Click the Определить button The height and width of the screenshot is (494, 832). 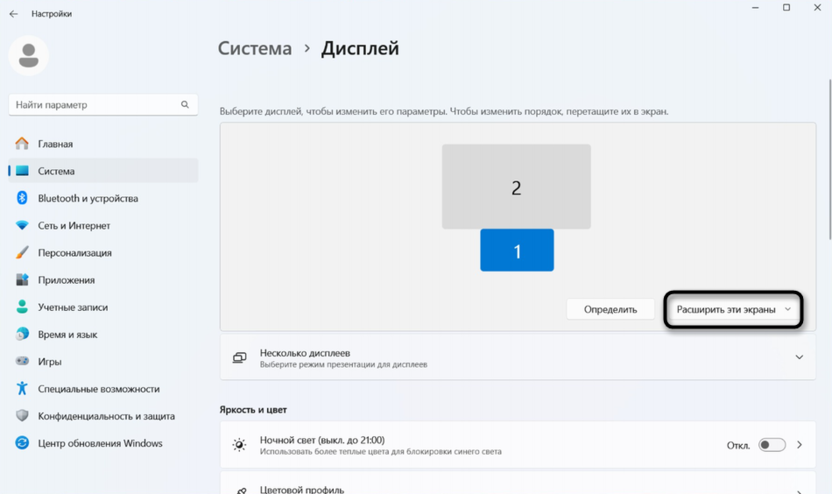click(x=610, y=309)
